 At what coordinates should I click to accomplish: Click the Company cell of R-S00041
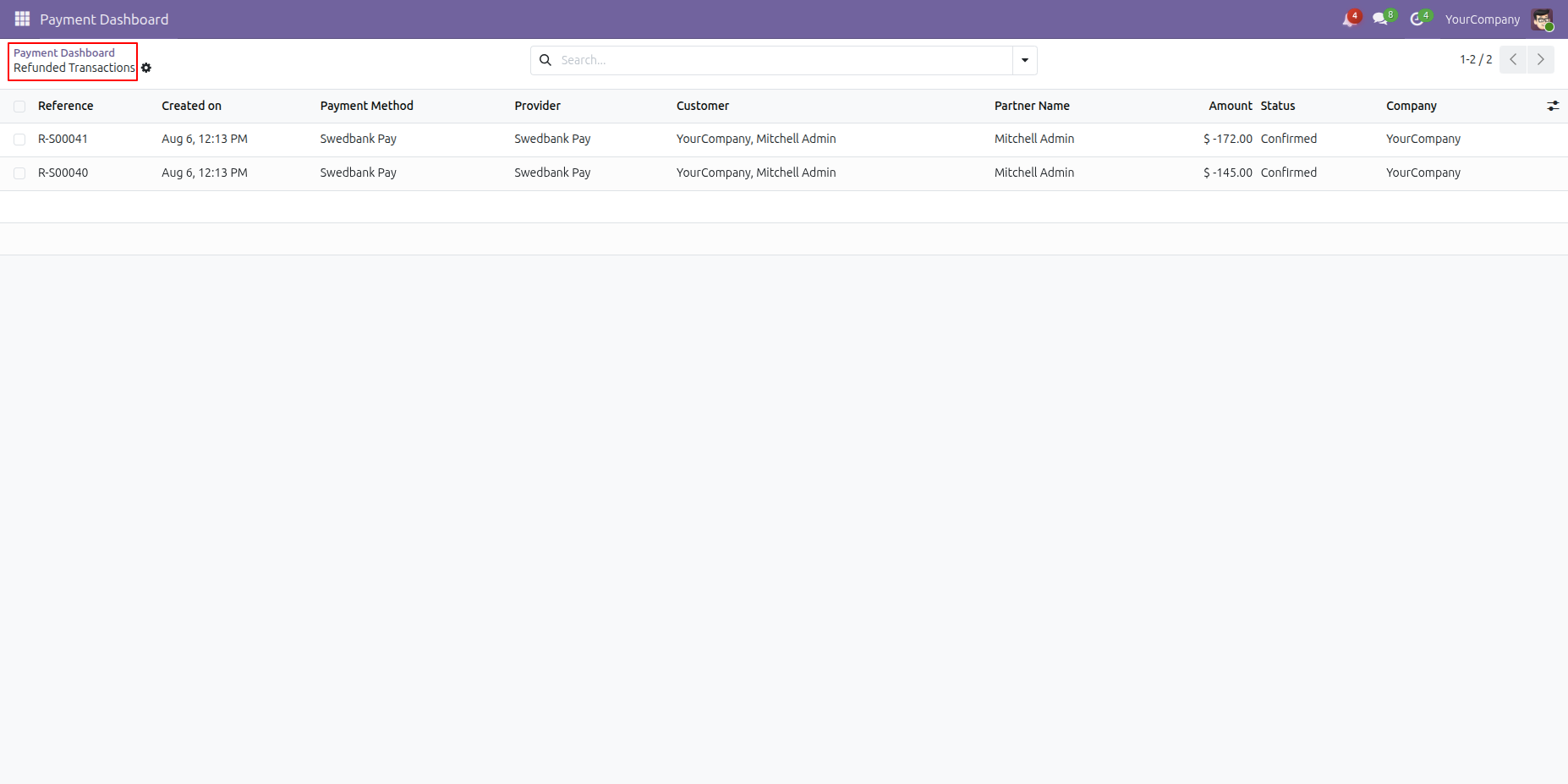coord(1423,139)
